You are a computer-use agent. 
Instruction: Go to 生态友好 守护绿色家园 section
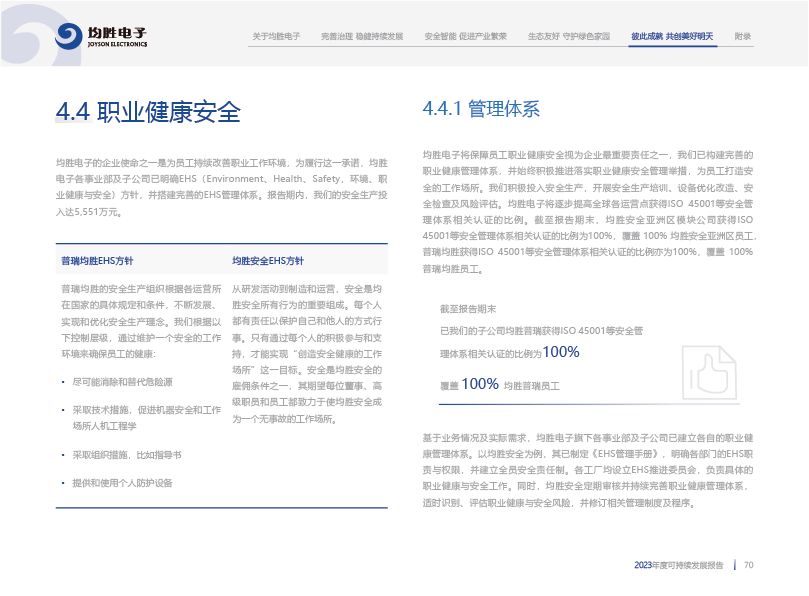click(x=568, y=36)
